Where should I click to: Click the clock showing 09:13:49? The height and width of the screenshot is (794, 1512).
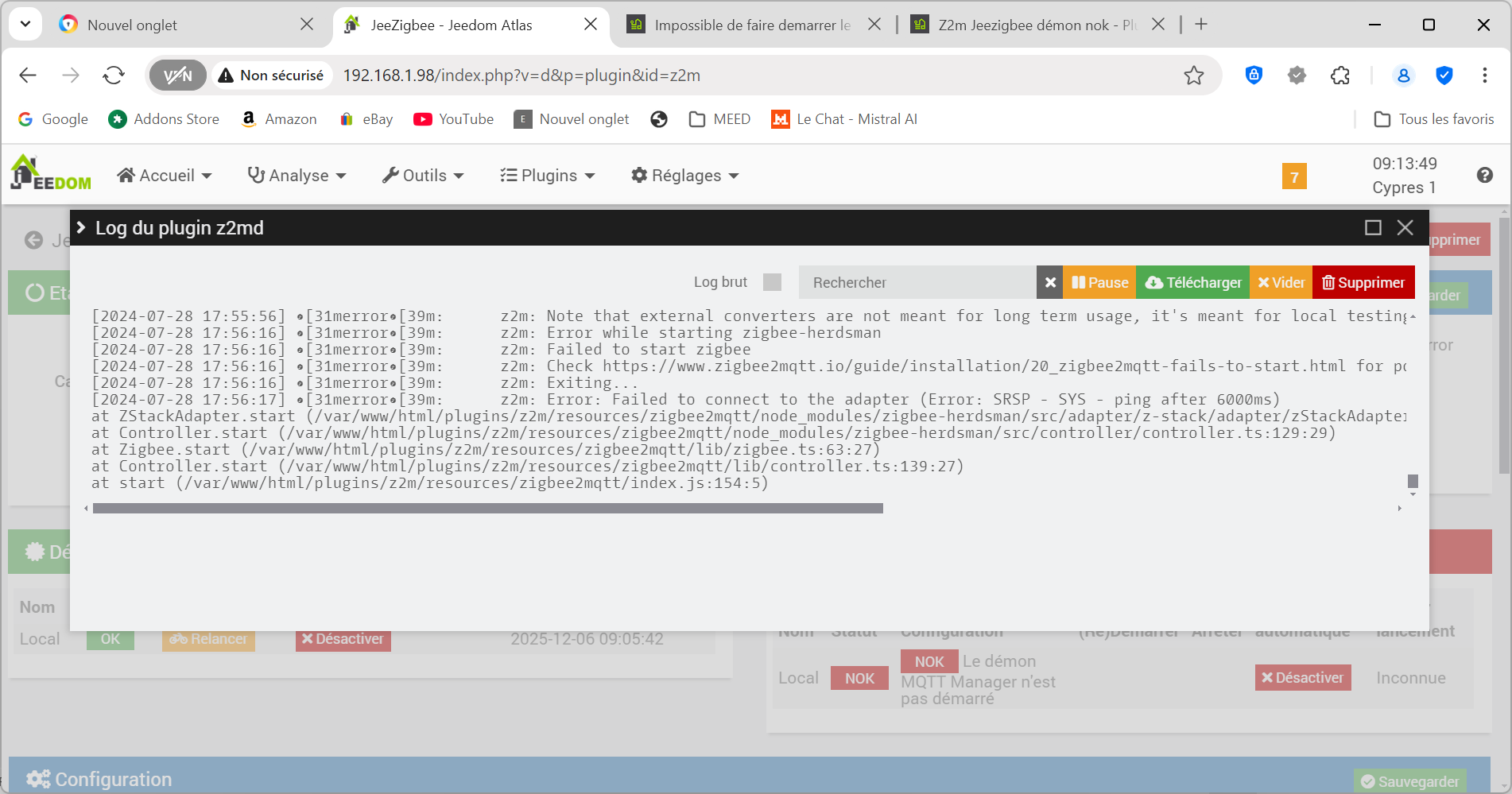tap(1405, 164)
